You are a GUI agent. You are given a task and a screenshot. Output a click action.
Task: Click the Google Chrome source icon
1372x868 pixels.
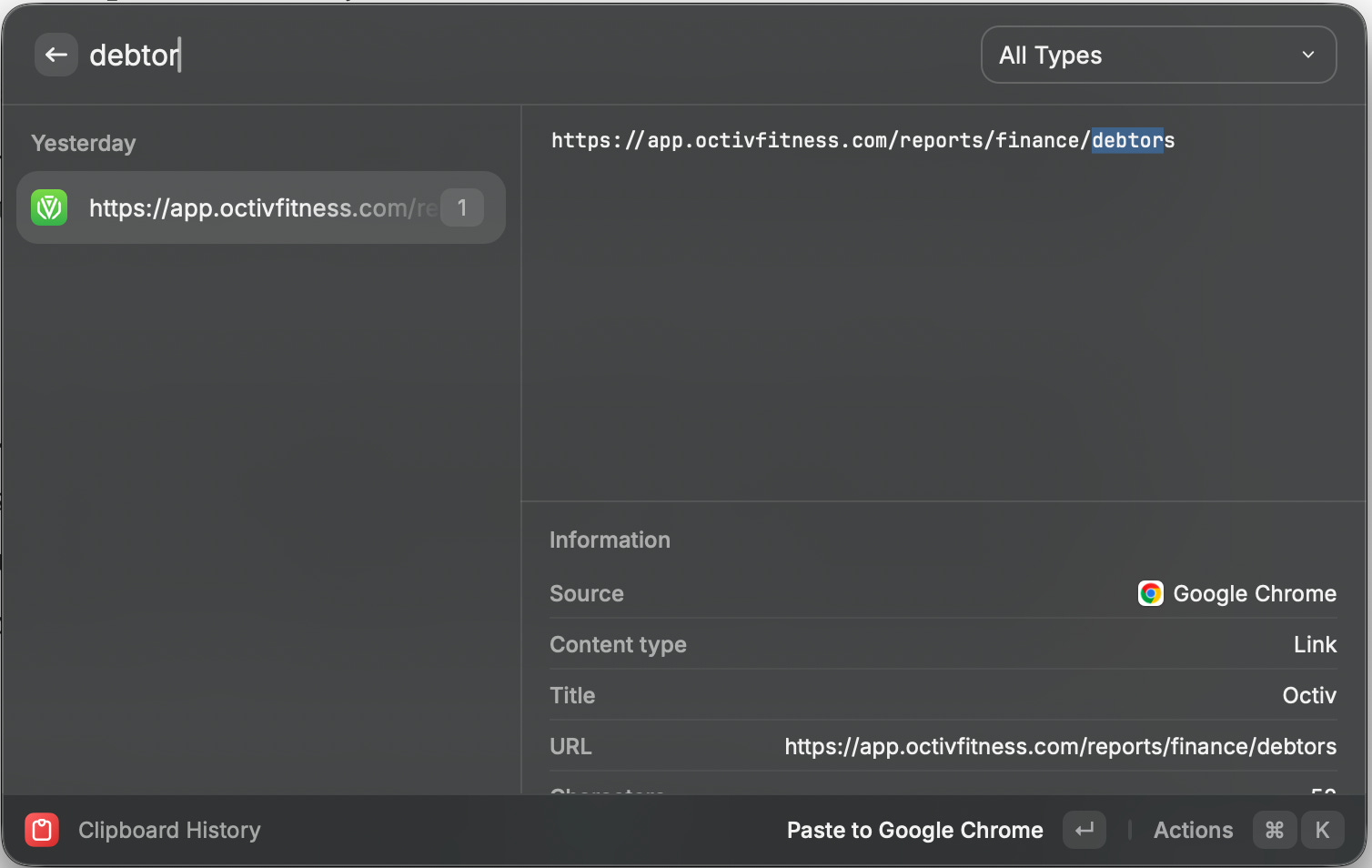[1150, 593]
